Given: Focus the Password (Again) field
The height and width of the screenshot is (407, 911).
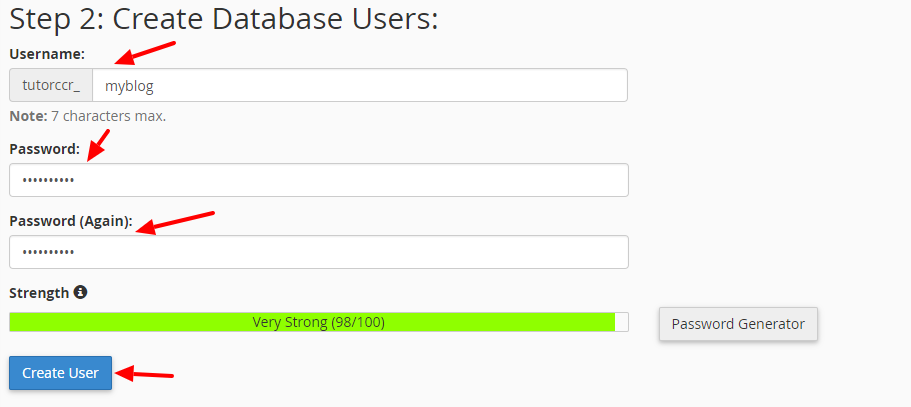Looking at the screenshot, I should (319, 252).
